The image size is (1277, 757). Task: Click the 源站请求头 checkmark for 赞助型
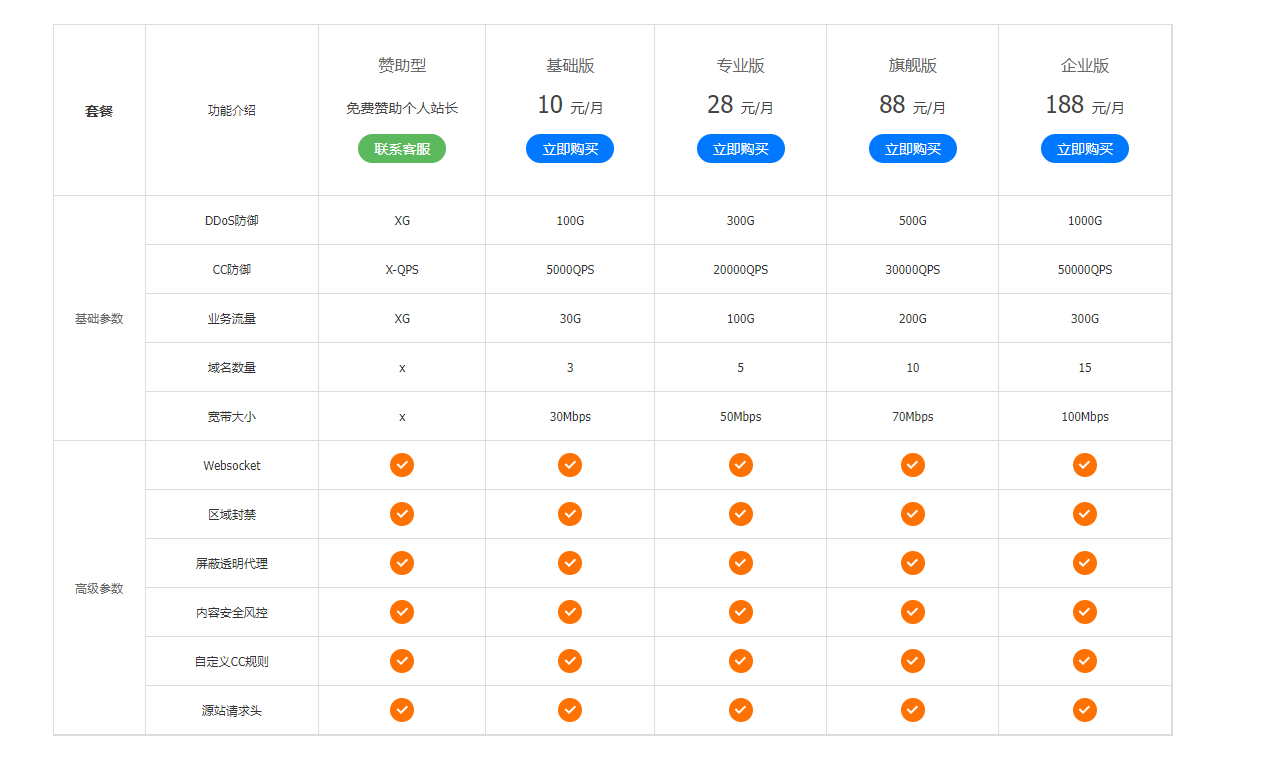[x=402, y=710]
